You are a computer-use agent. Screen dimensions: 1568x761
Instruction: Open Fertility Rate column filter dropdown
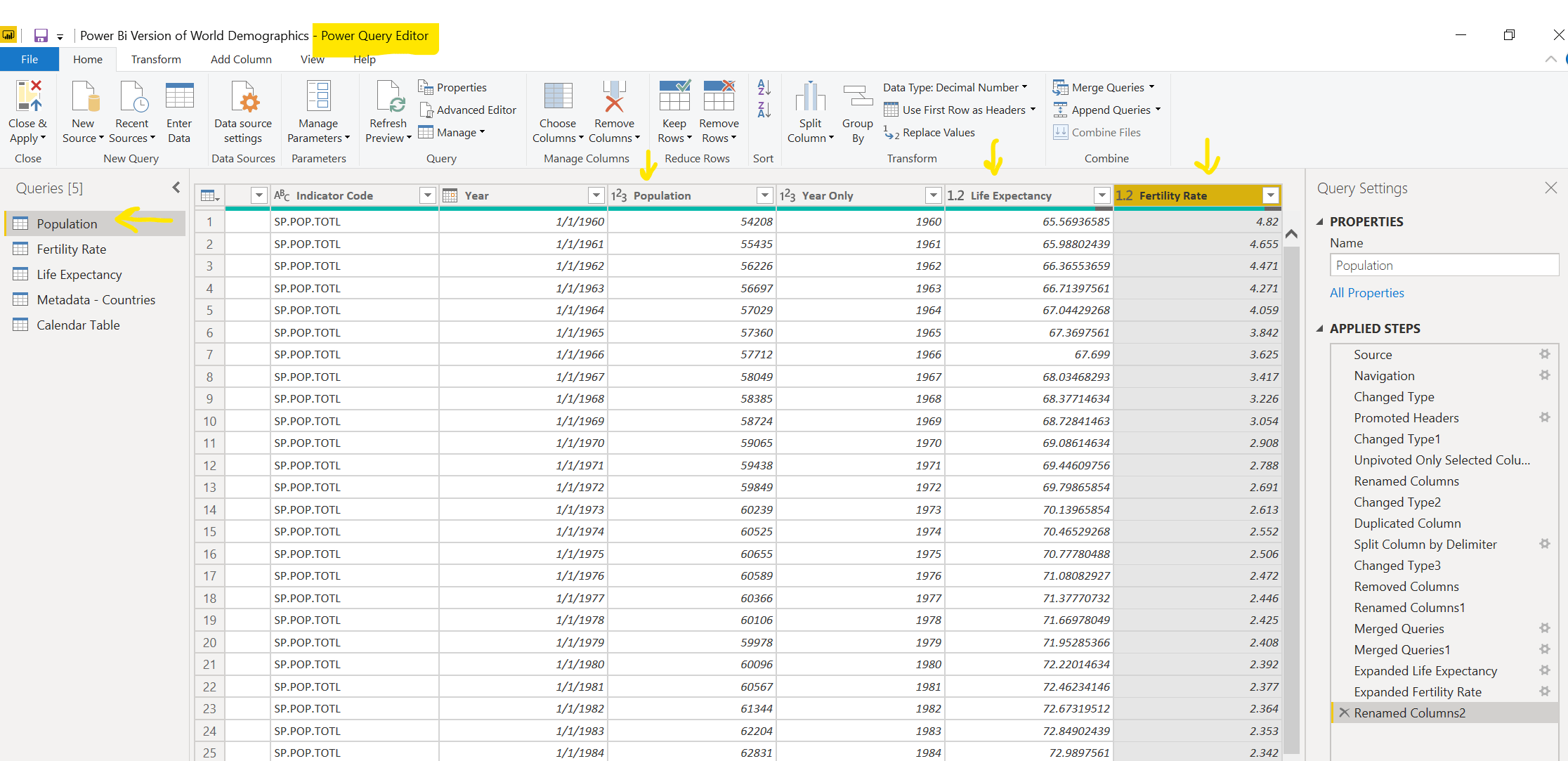(x=1270, y=195)
